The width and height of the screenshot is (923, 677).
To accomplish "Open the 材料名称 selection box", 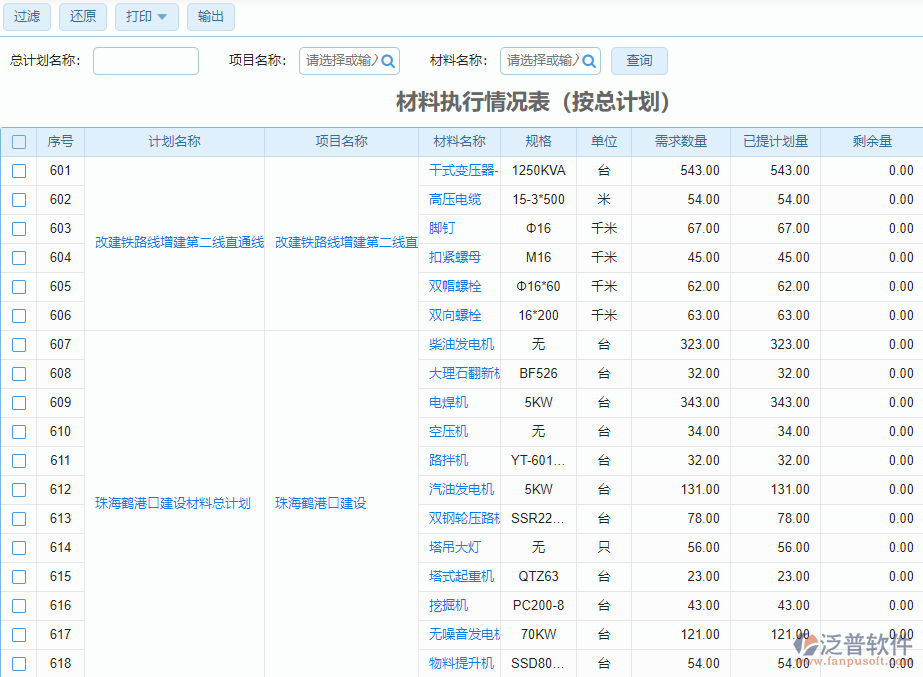I will [x=542, y=60].
